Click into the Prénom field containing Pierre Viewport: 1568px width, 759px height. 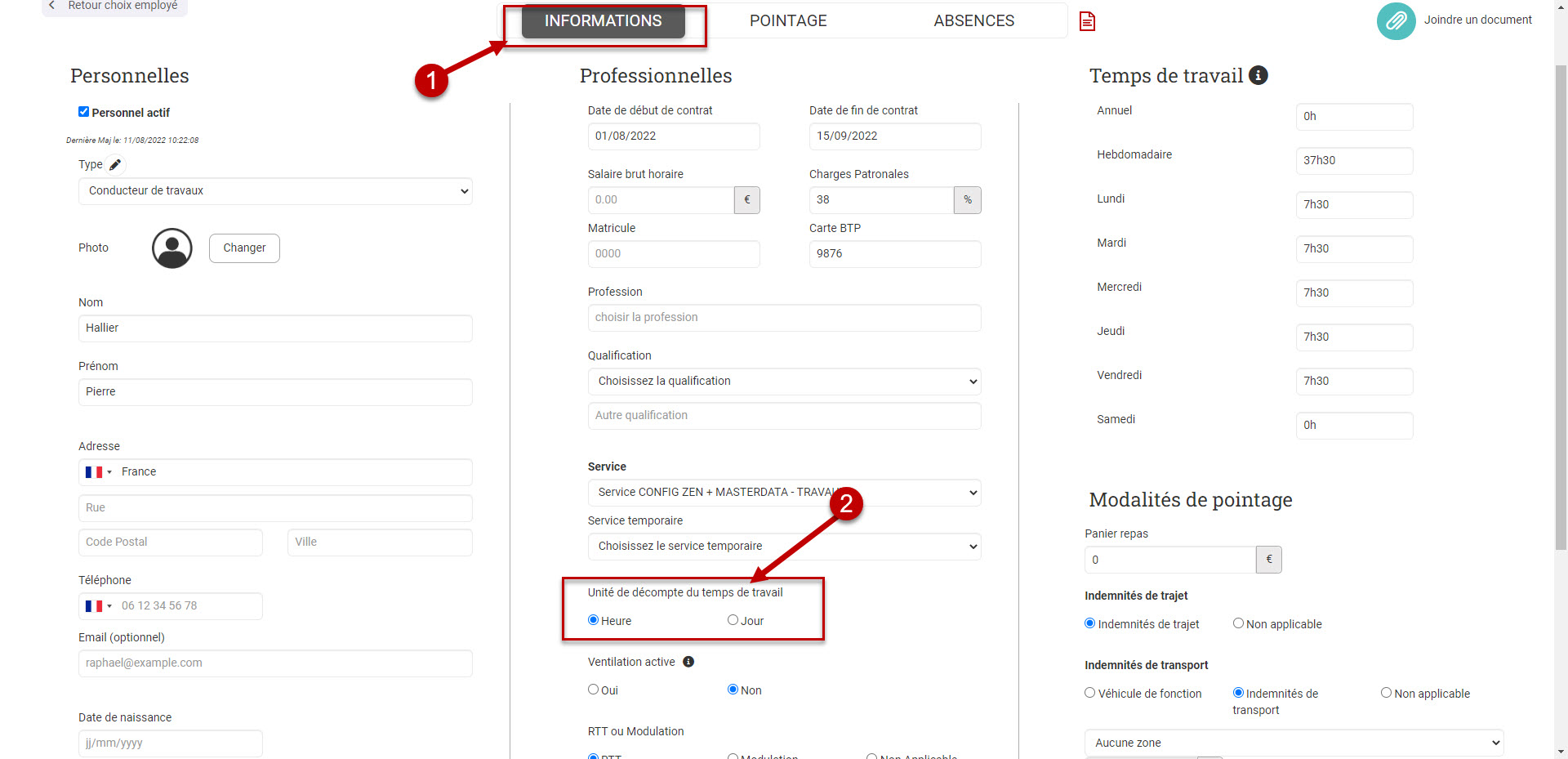point(275,392)
